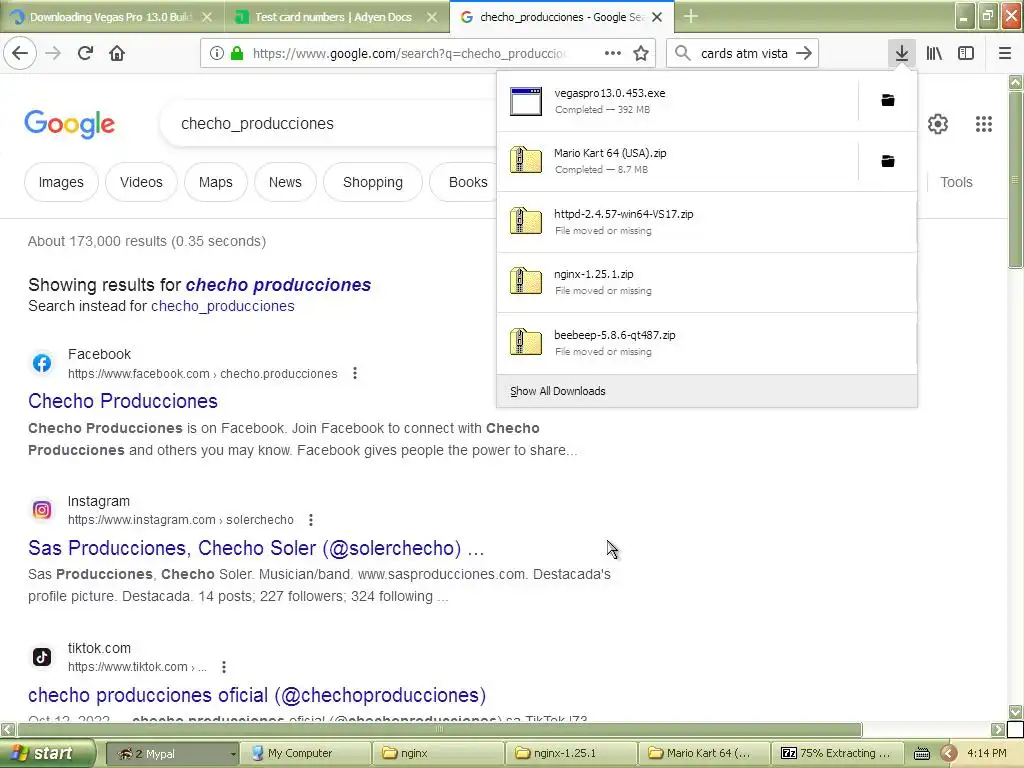Reload the current page
The width and height of the screenshot is (1024, 768).
click(85, 53)
